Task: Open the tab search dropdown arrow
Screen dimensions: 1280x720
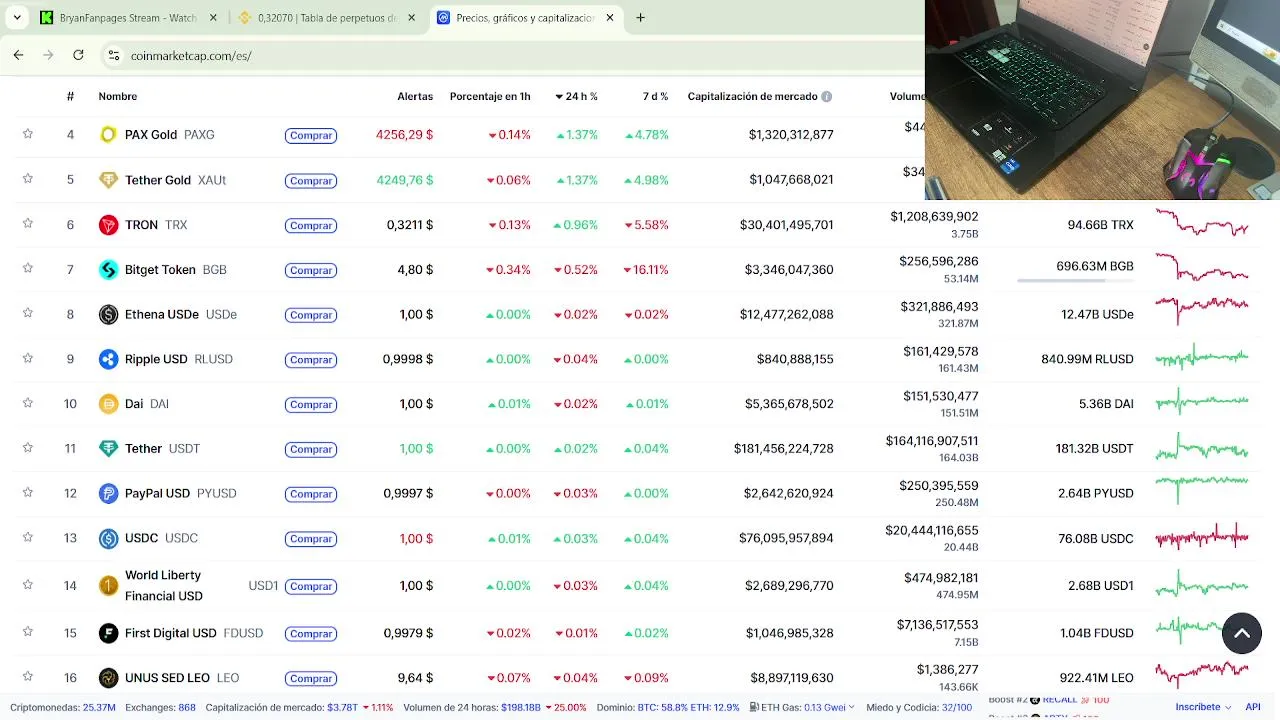Action: pyautogui.click(x=17, y=17)
